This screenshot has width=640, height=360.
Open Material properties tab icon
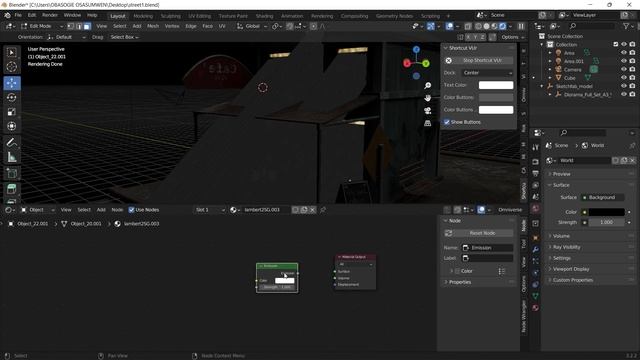(x=536, y=308)
